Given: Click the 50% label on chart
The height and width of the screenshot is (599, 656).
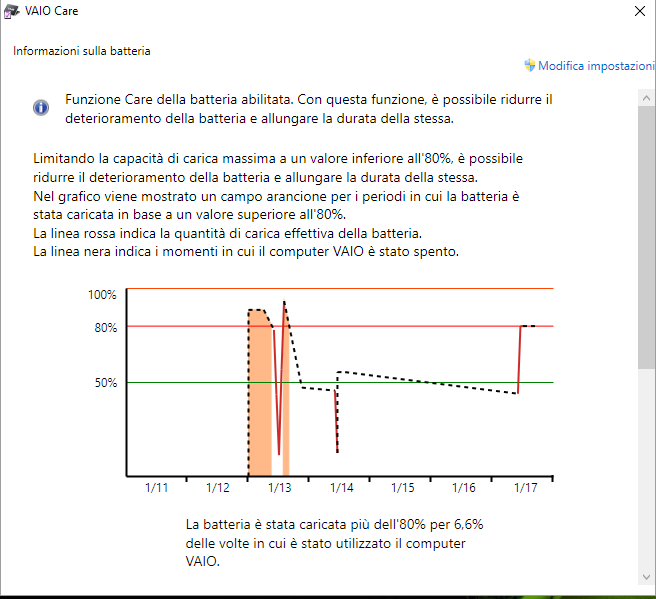Looking at the screenshot, I should click(x=106, y=383).
